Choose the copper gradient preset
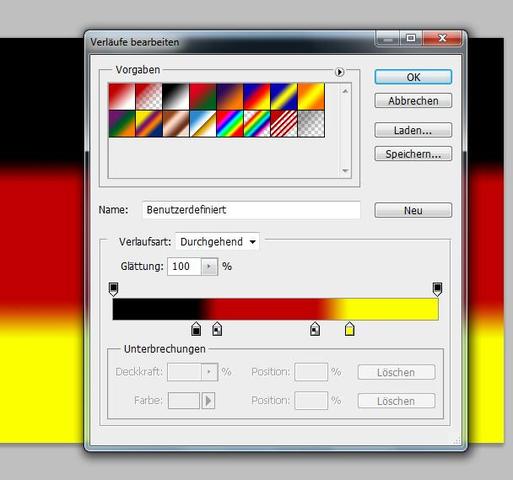513x480 pixels. (176, 124)
